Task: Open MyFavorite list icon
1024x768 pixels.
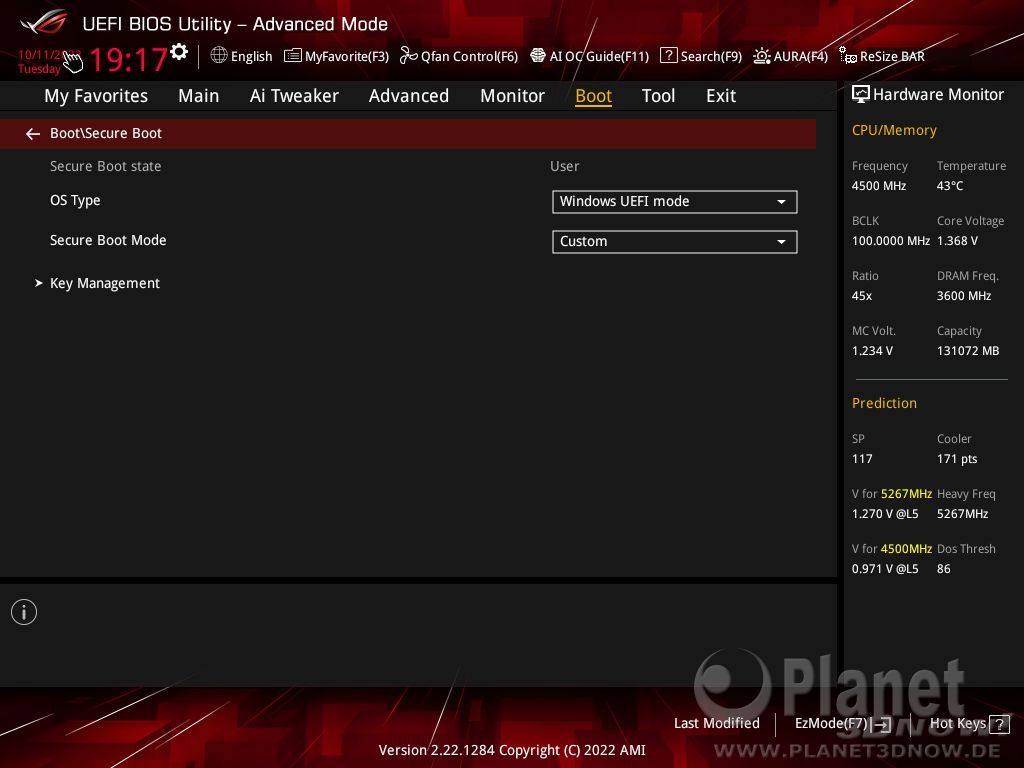Action: click(x=293, y=56)
